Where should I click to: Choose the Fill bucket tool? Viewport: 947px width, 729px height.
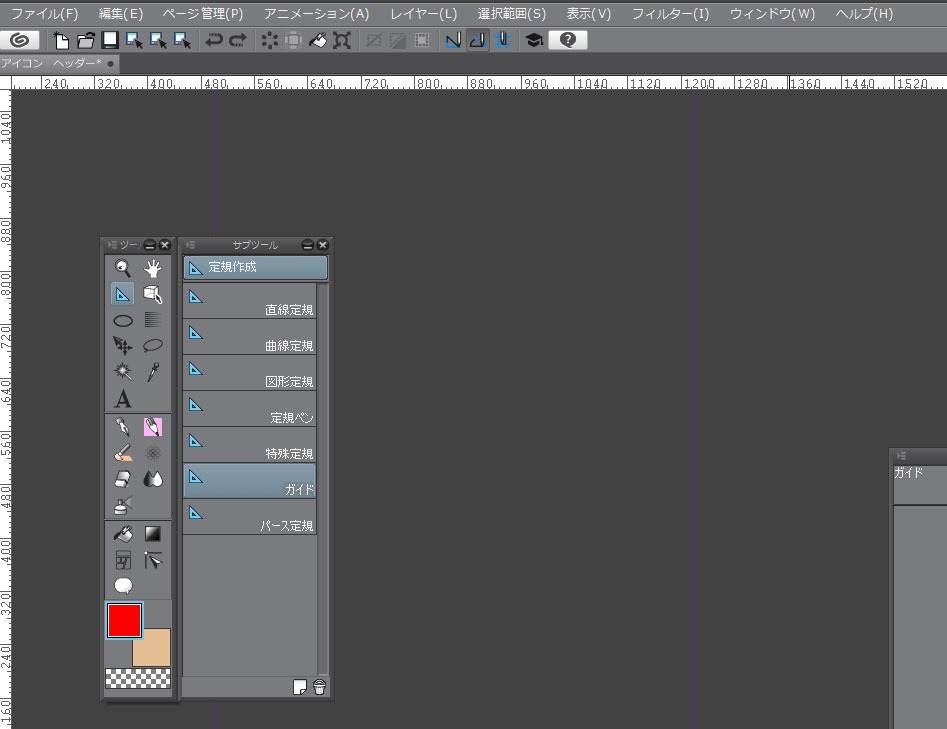pos(123,534)
